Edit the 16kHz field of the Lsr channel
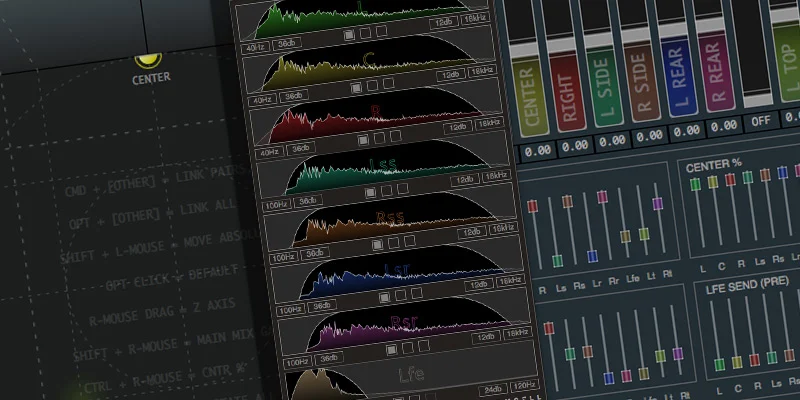 (x=510, y=280)
